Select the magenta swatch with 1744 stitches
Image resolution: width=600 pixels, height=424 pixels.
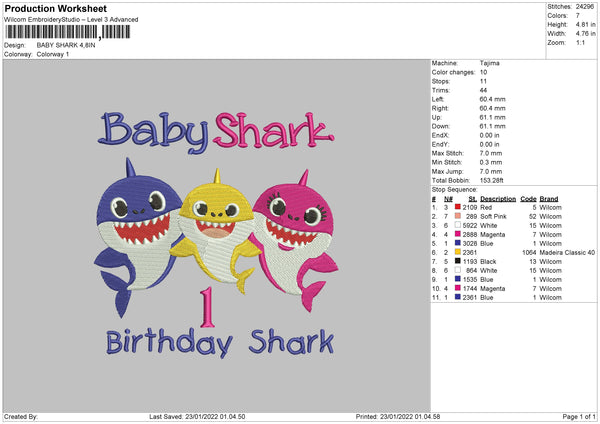(458, 288)
